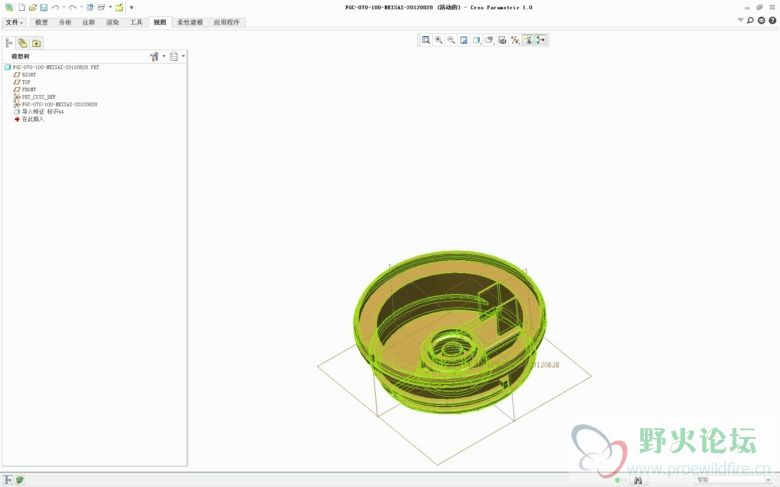This screenshot has width=780, height=487.
Task: Open the quick access toolbar customize arrow
Action: click(x=131, y=7)
